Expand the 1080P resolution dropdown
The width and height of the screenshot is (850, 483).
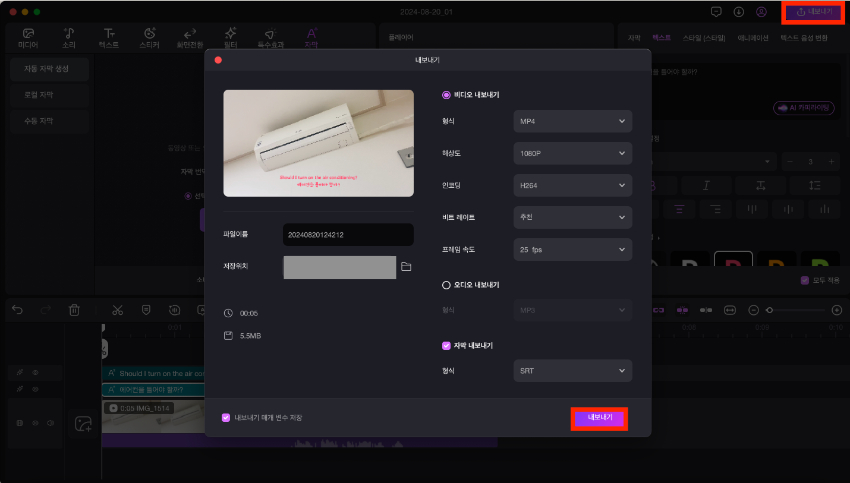(573, 153)
